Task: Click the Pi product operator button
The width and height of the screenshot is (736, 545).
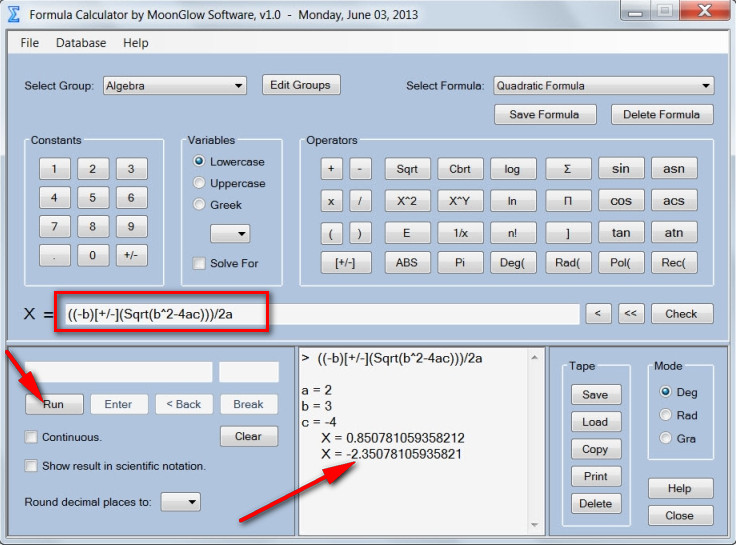Action: pyautogui.click(x=567, y=201)
